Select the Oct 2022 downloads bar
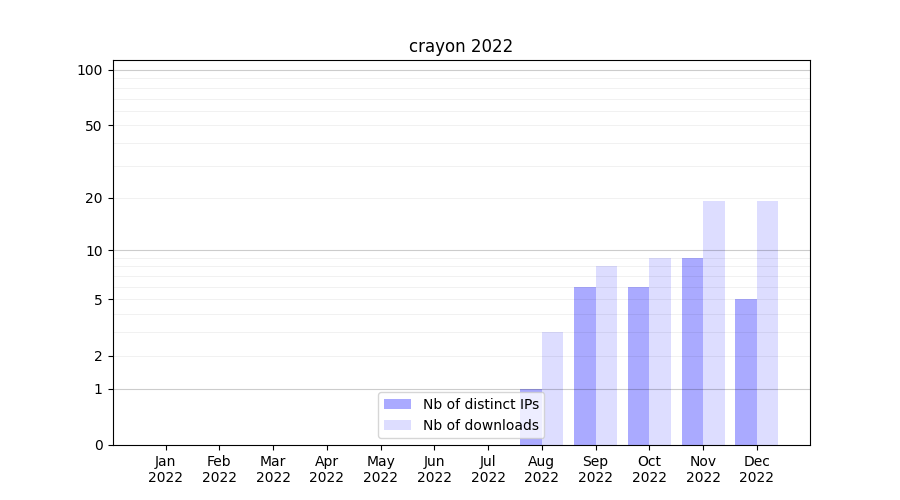The height and width of the screenshot is (500, 900). (x=660, y=350)
